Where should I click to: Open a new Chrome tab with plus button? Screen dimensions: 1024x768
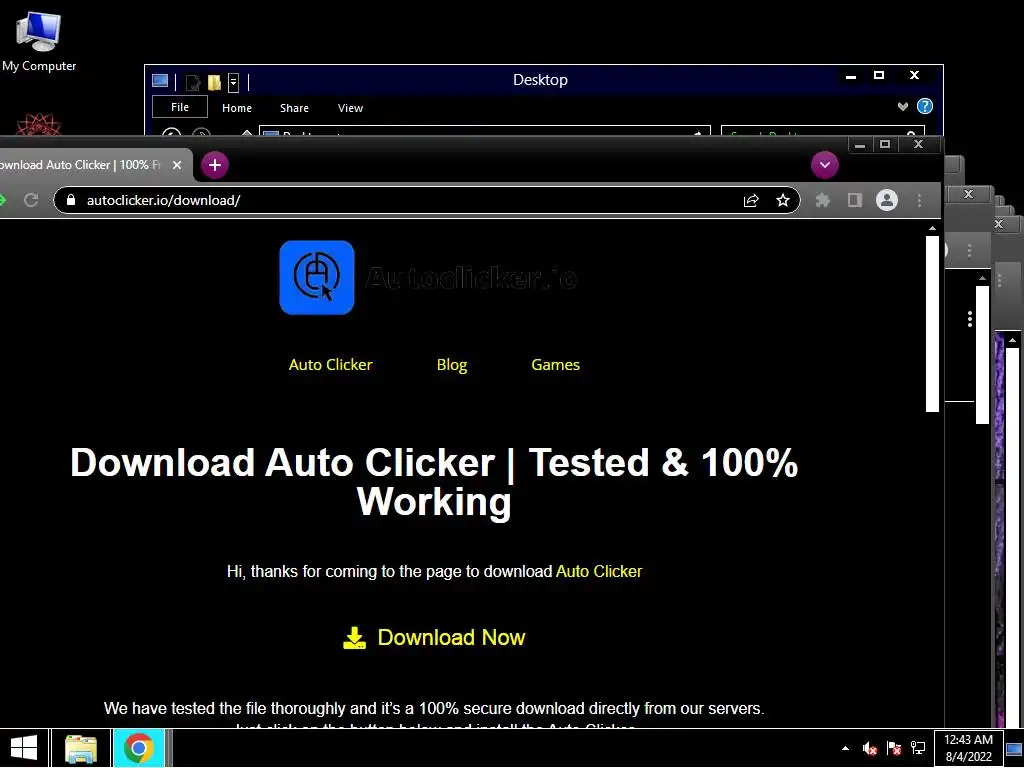(215, 165)
